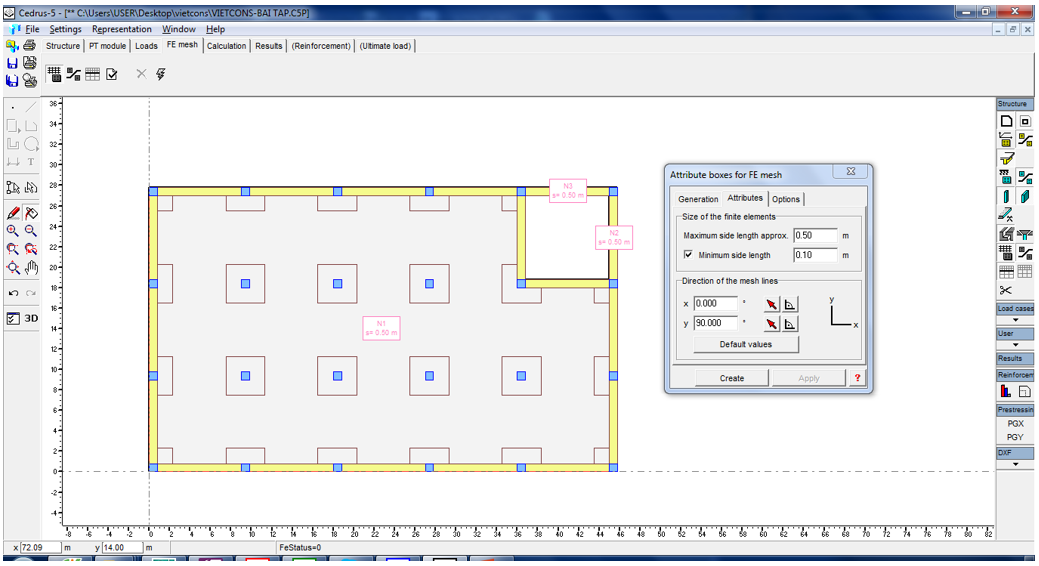Click the slab outline icon in Structure panel

1006,121
